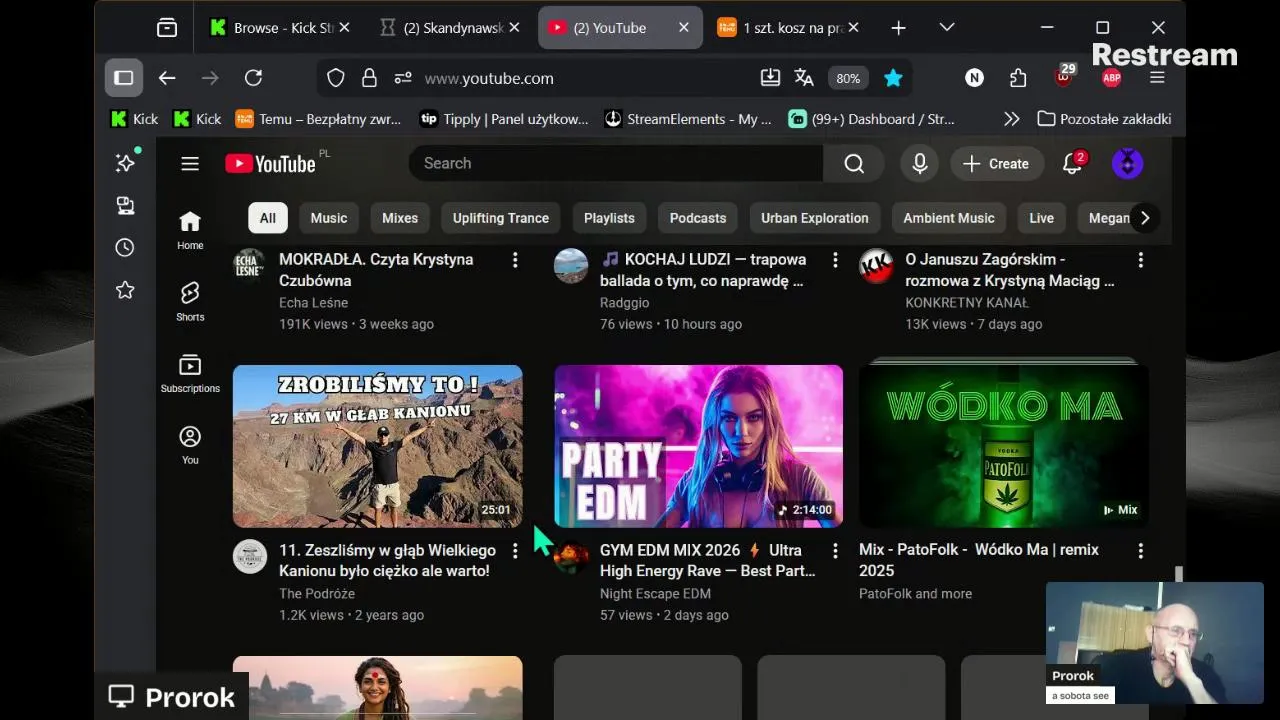Open the Tipply Panel użytkownika bookmark
This screenshot has width=1280, height=720.
pyautogui.click(x=504, y=119)
